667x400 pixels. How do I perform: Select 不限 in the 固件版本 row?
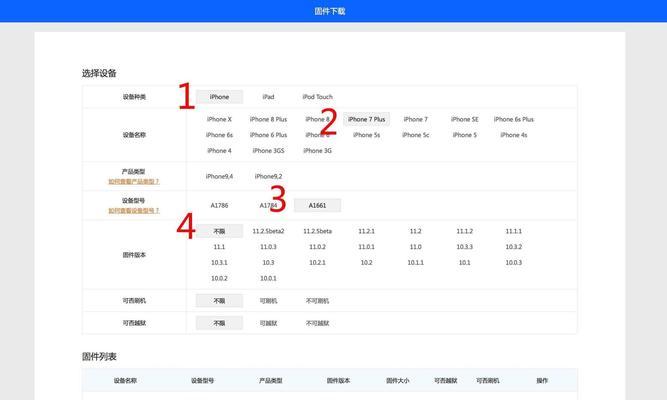(219, 231)
